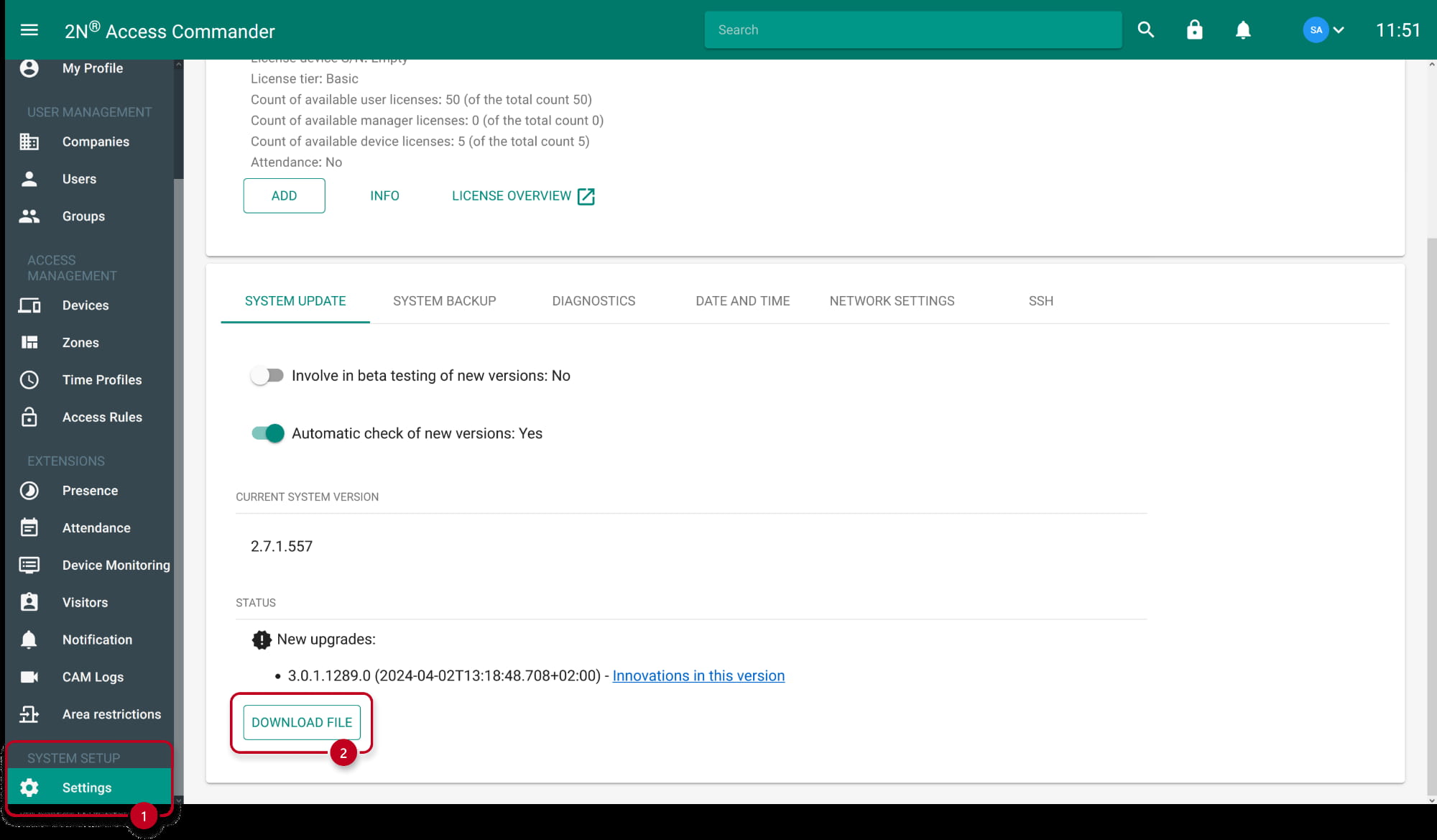The image size is (1437, 840).
Task: Open Presence from sidebar
Action: click(x=89, y=491)
